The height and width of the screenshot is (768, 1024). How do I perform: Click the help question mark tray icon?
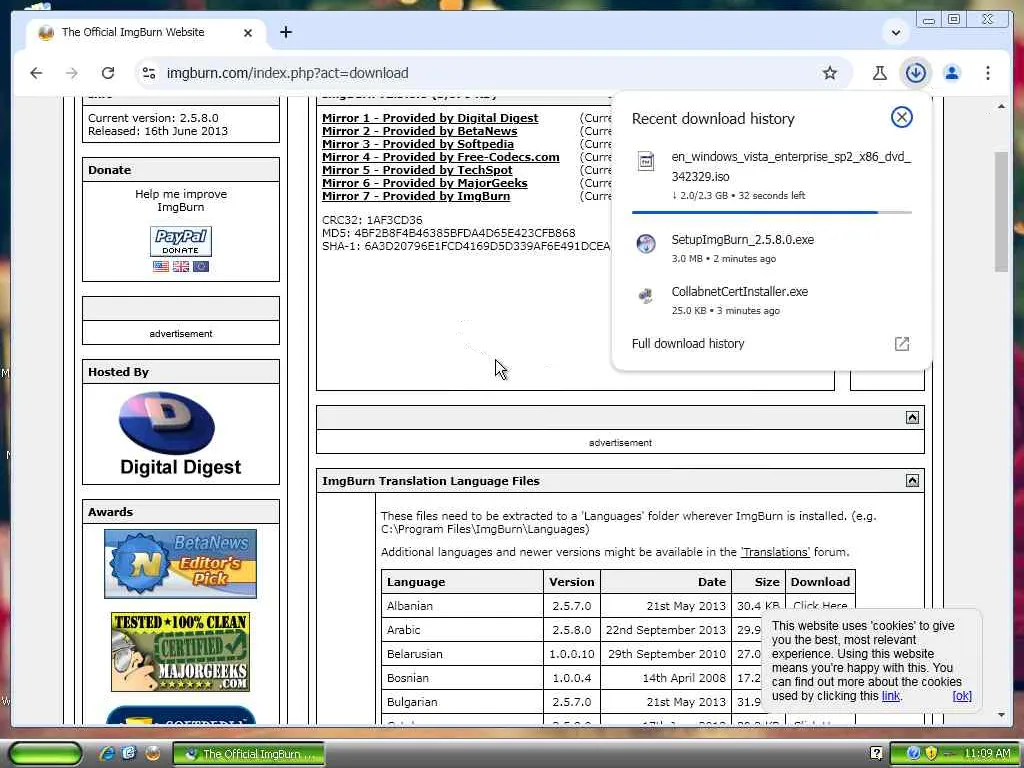click(x=876, y=754)
